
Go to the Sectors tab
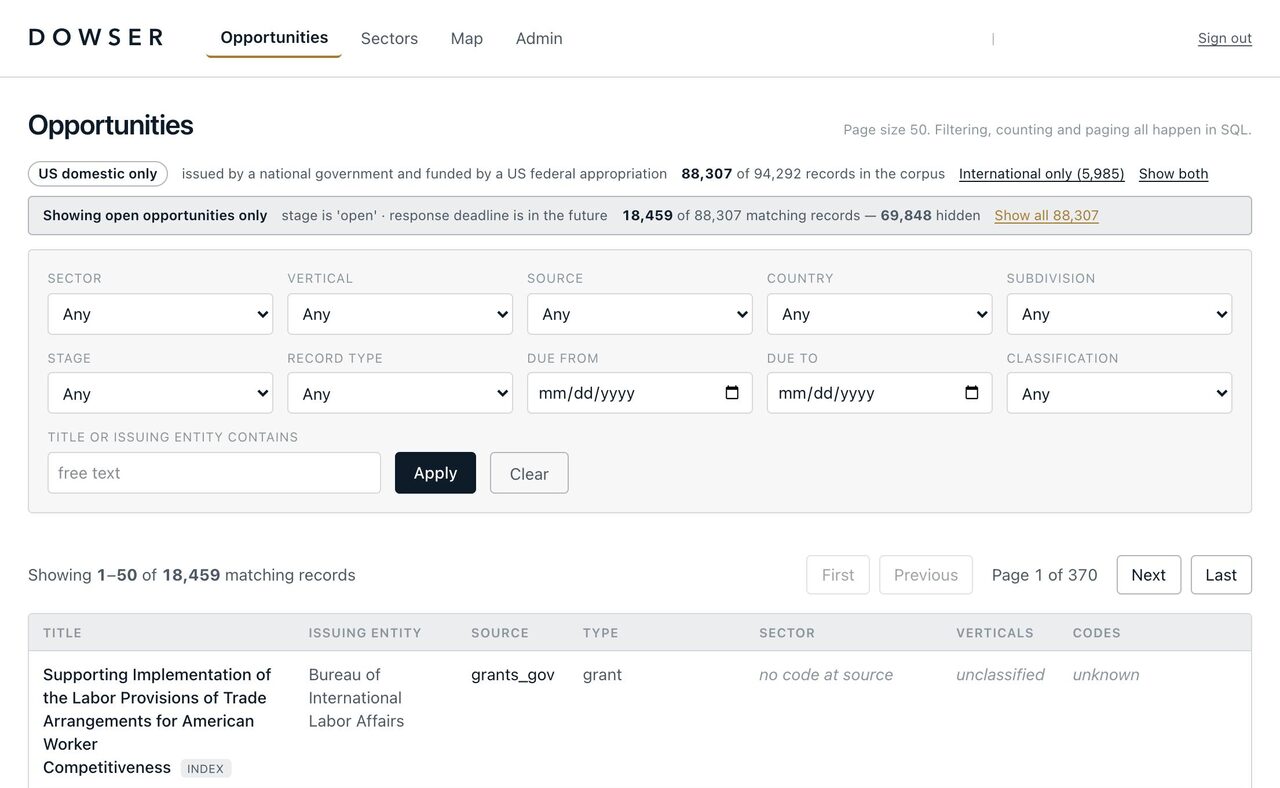click(389, 38)
